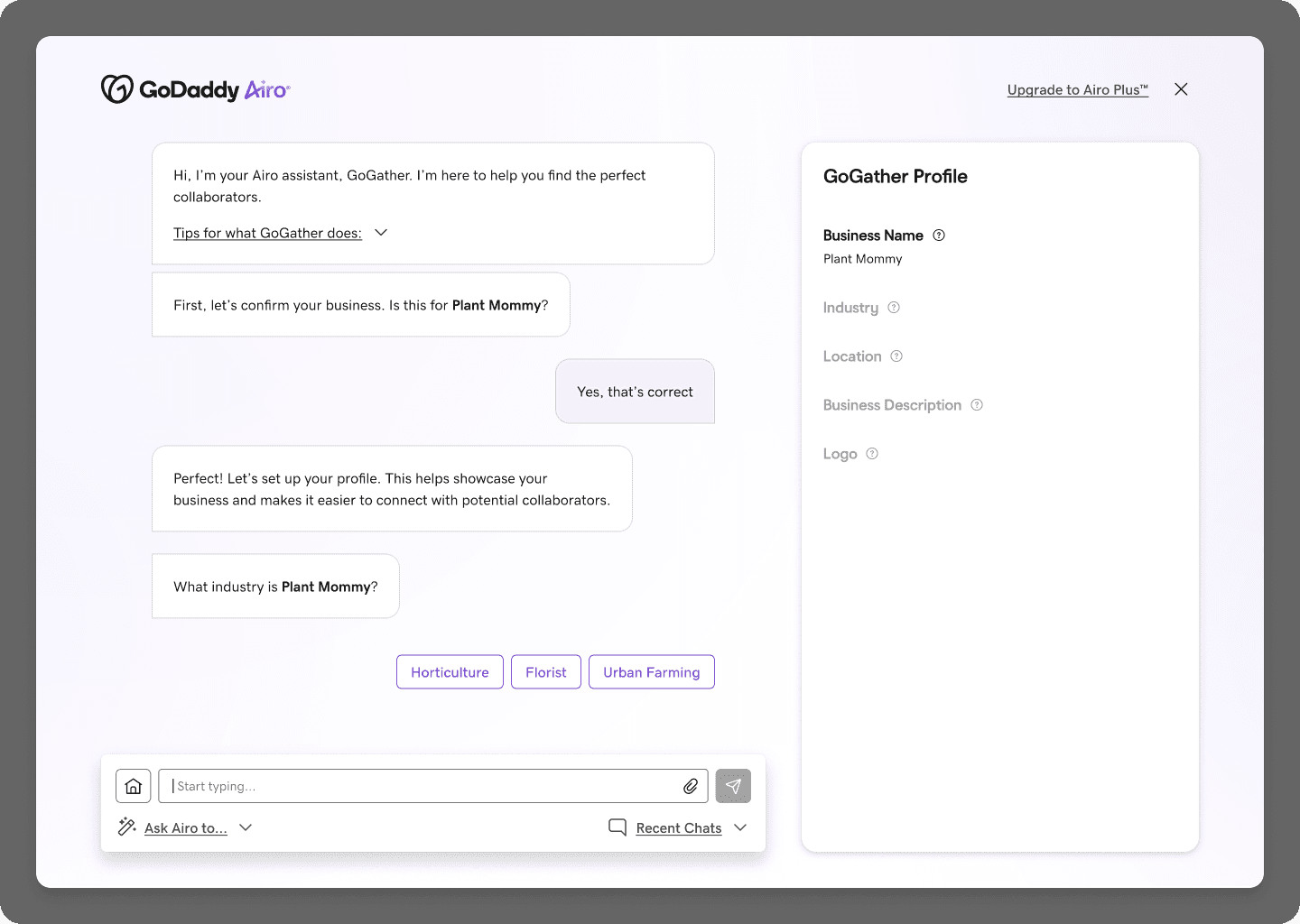Image resolution: width=1300 pixels, height=924 pixels.
Task: Close the Airo dialog with the X
Action: [1181, 89]
